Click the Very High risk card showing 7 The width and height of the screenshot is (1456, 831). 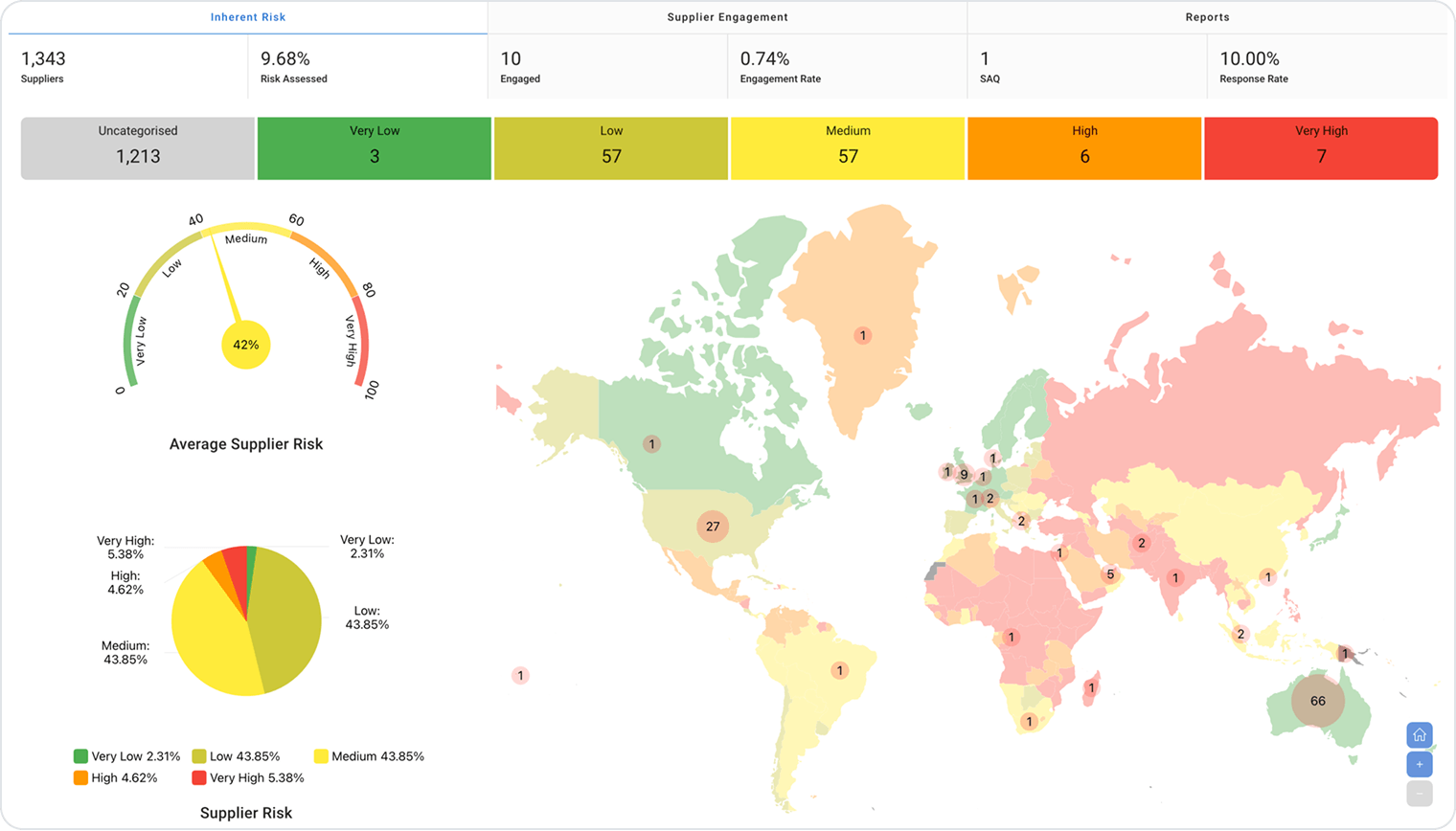coord(1321,147)
